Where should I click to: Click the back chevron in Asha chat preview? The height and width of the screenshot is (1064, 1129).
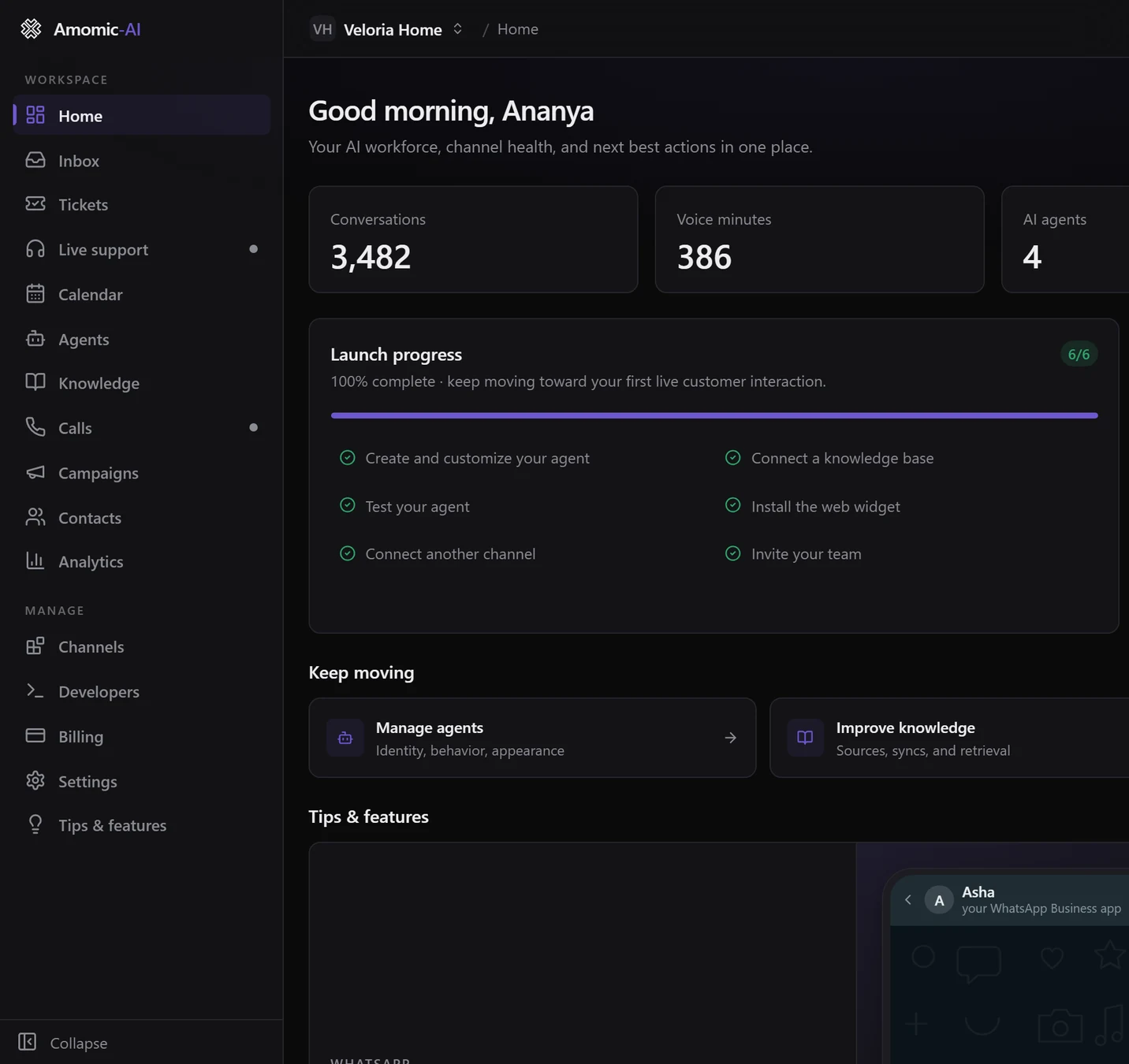click(x=908, y=899)
